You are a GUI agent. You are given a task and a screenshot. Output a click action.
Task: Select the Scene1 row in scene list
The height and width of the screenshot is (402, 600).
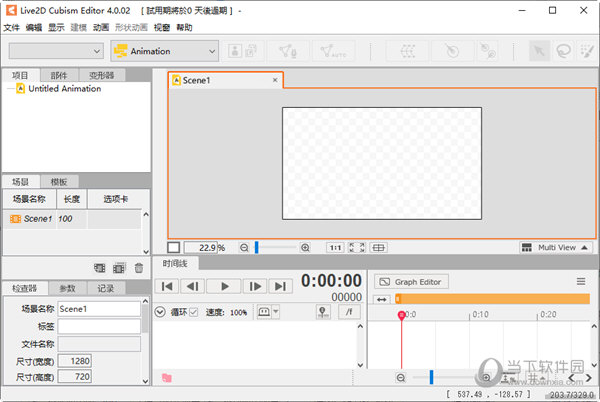point(72,219)
